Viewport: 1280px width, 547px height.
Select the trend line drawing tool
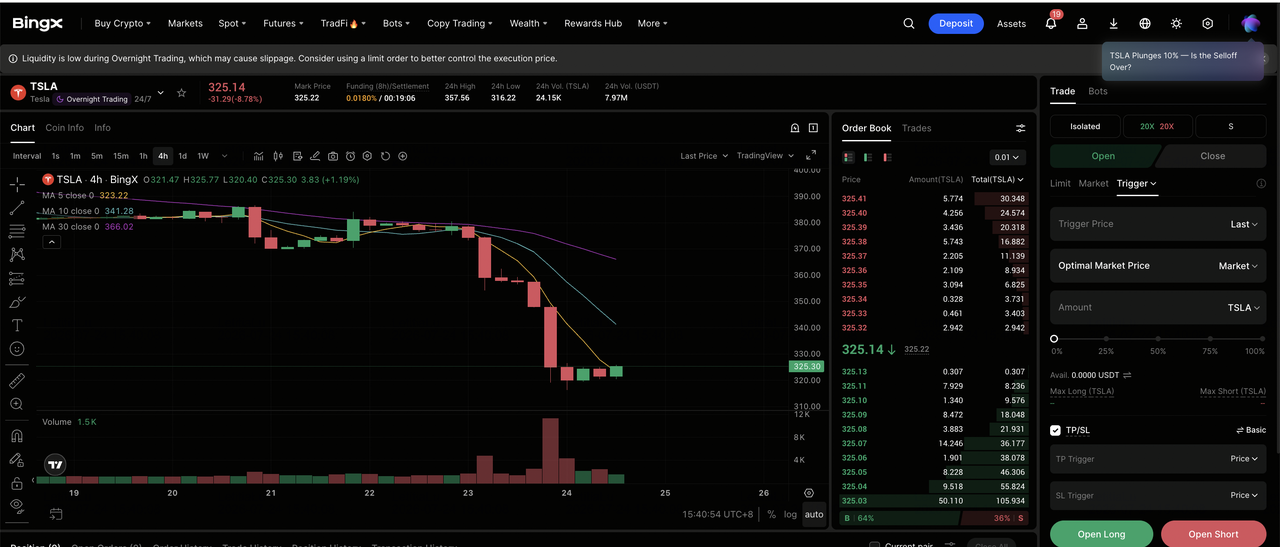click(17, 208)
